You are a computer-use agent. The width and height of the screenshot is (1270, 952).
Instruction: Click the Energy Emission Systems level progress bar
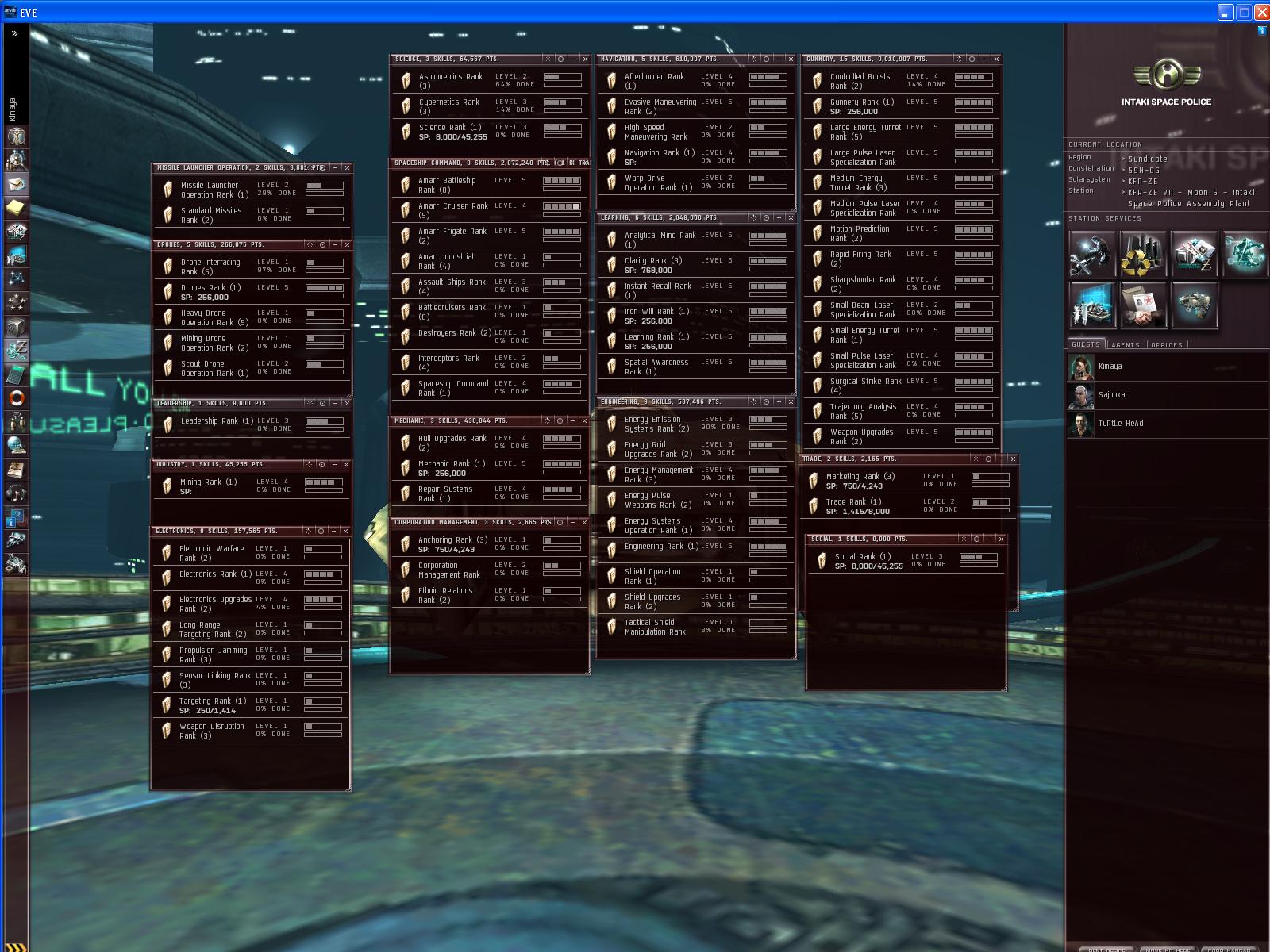click(x=768, y=420)
